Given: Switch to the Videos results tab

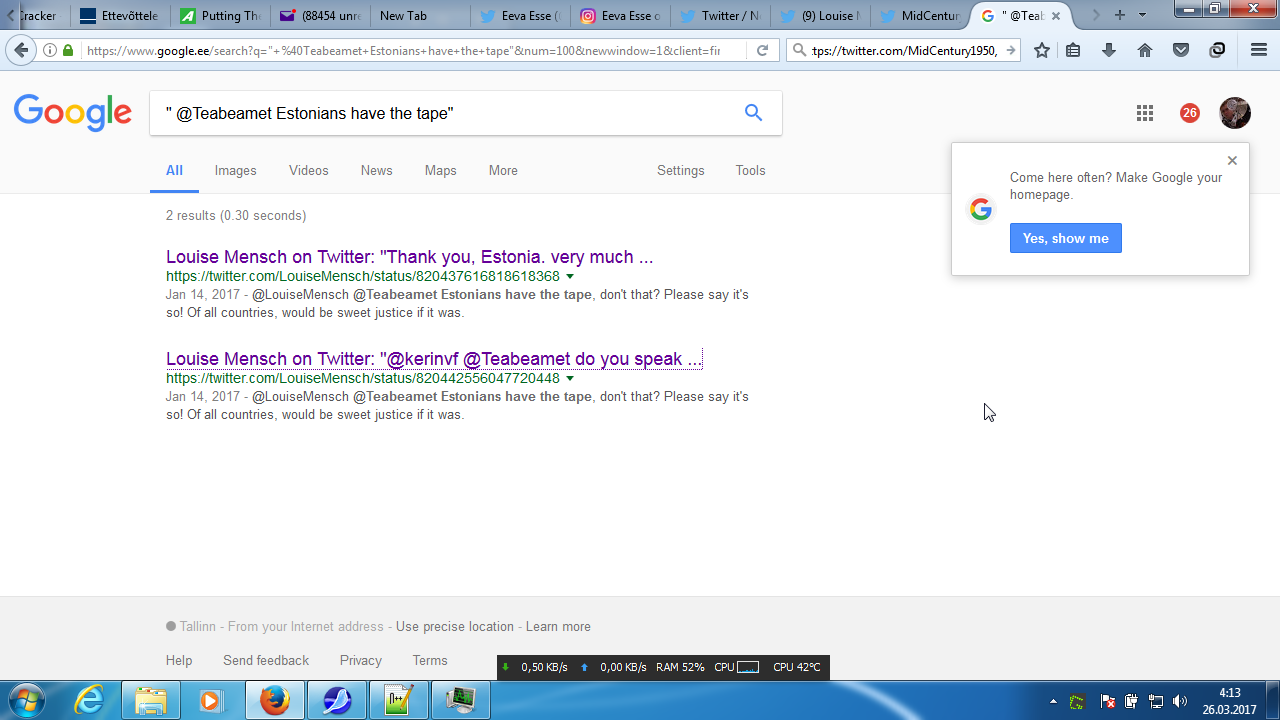Looking at the screenshot, I should (x=309, y=170).
